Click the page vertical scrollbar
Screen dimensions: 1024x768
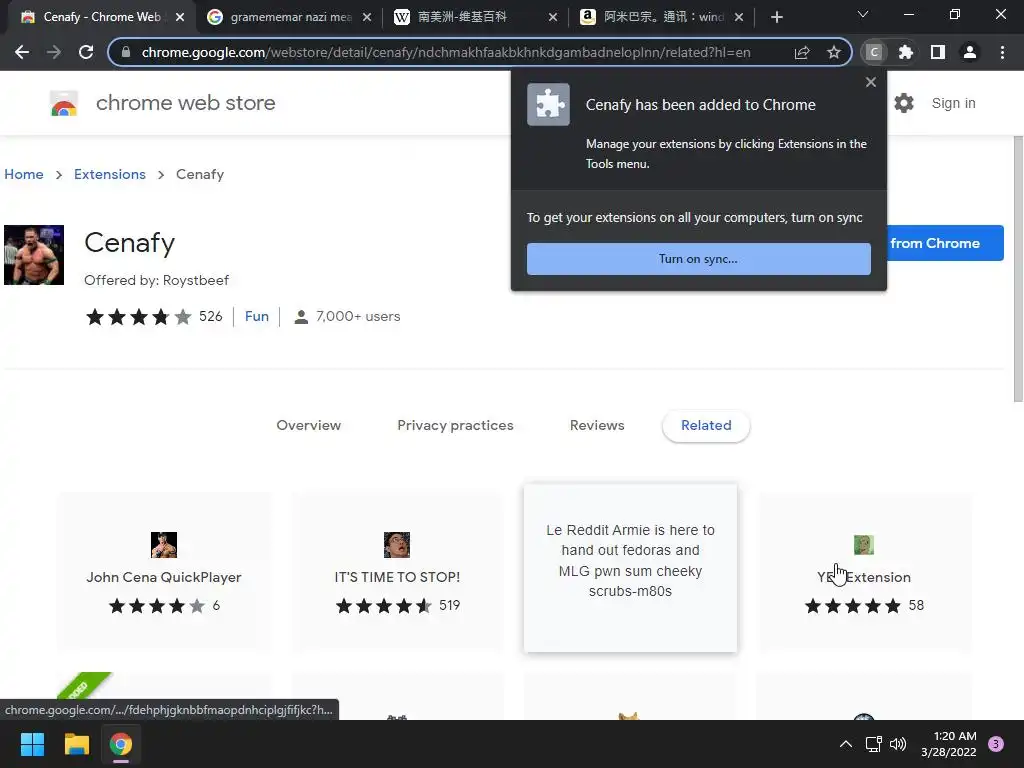1017,270
